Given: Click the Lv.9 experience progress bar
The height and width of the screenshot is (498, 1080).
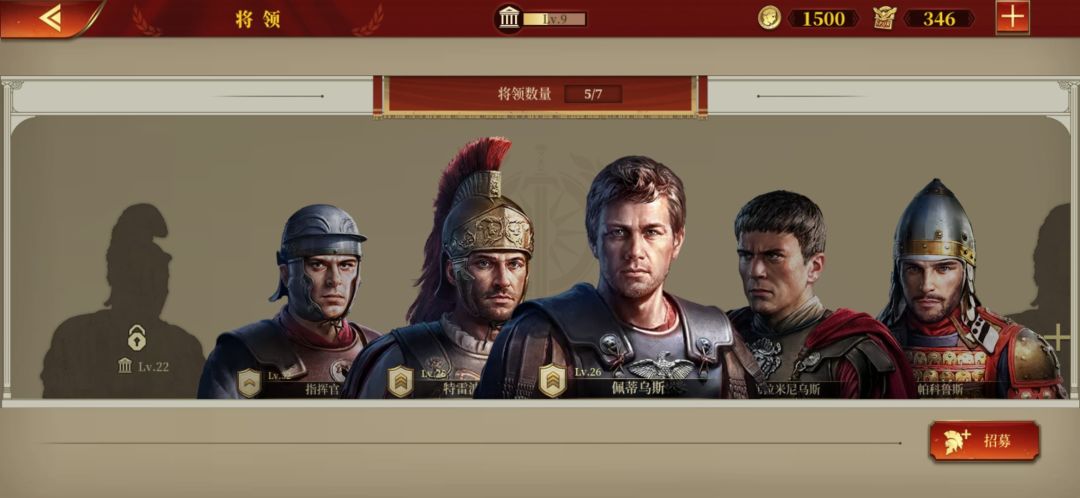Looking at the screenshot, I should pos(554,19).
